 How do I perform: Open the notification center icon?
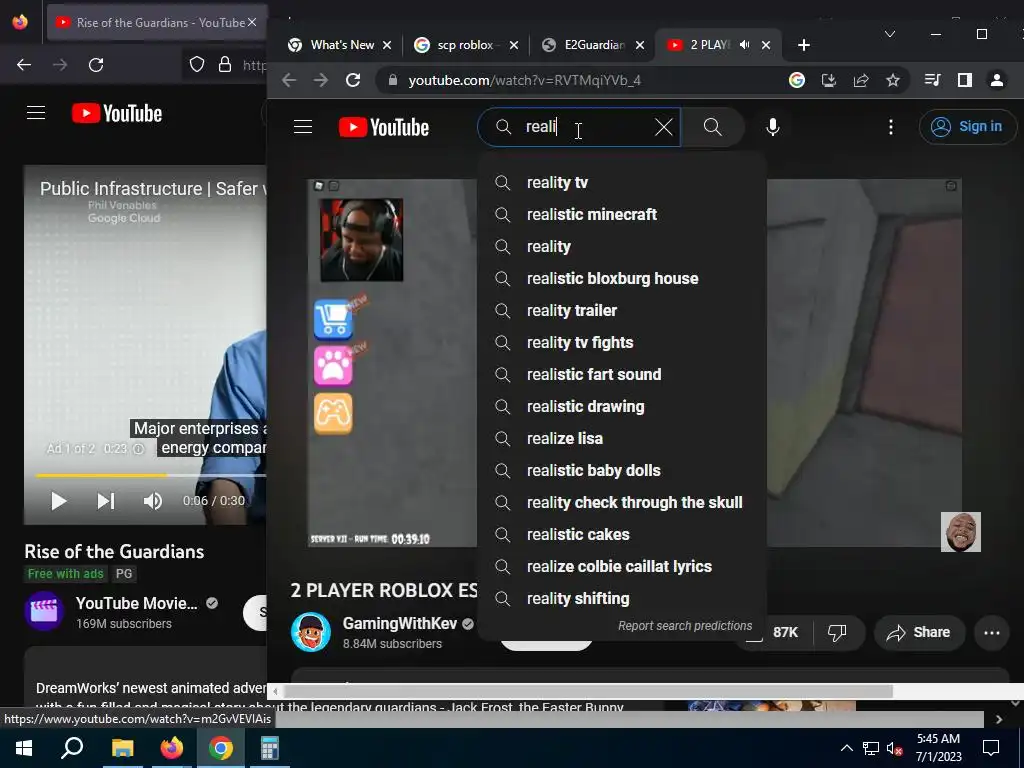tap(991, 748)
